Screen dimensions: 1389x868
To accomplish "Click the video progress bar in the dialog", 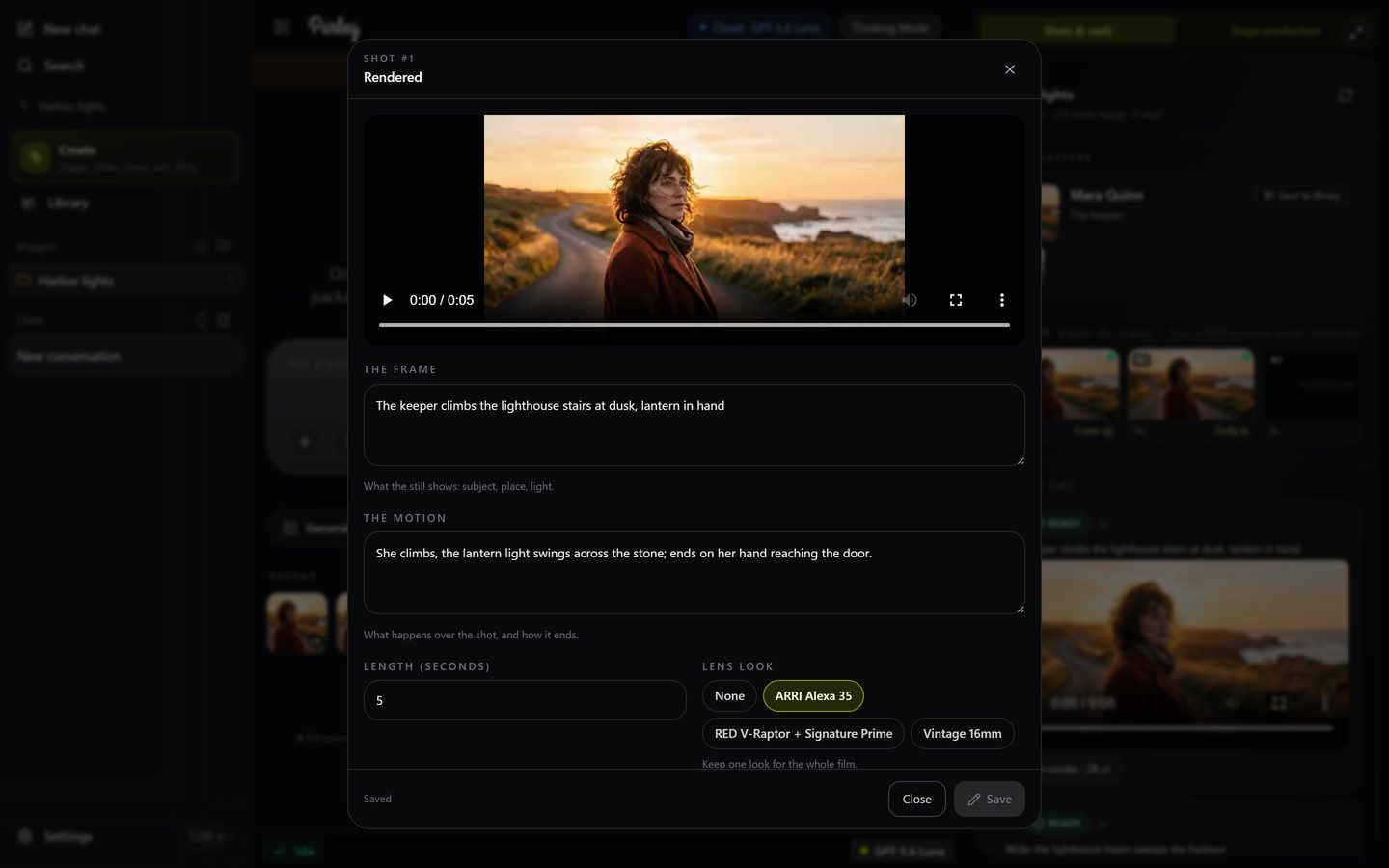I will (694, 325).
